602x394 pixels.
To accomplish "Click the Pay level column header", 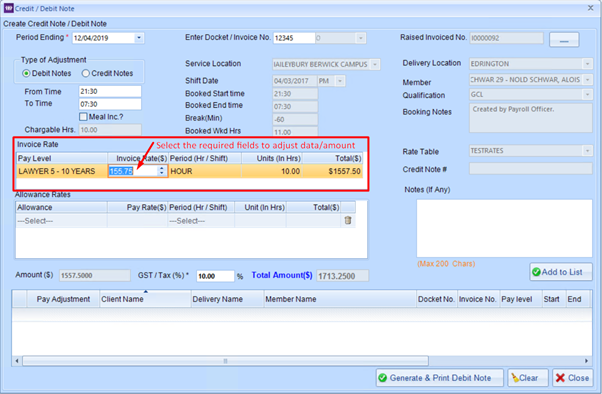I will (521, 299).
